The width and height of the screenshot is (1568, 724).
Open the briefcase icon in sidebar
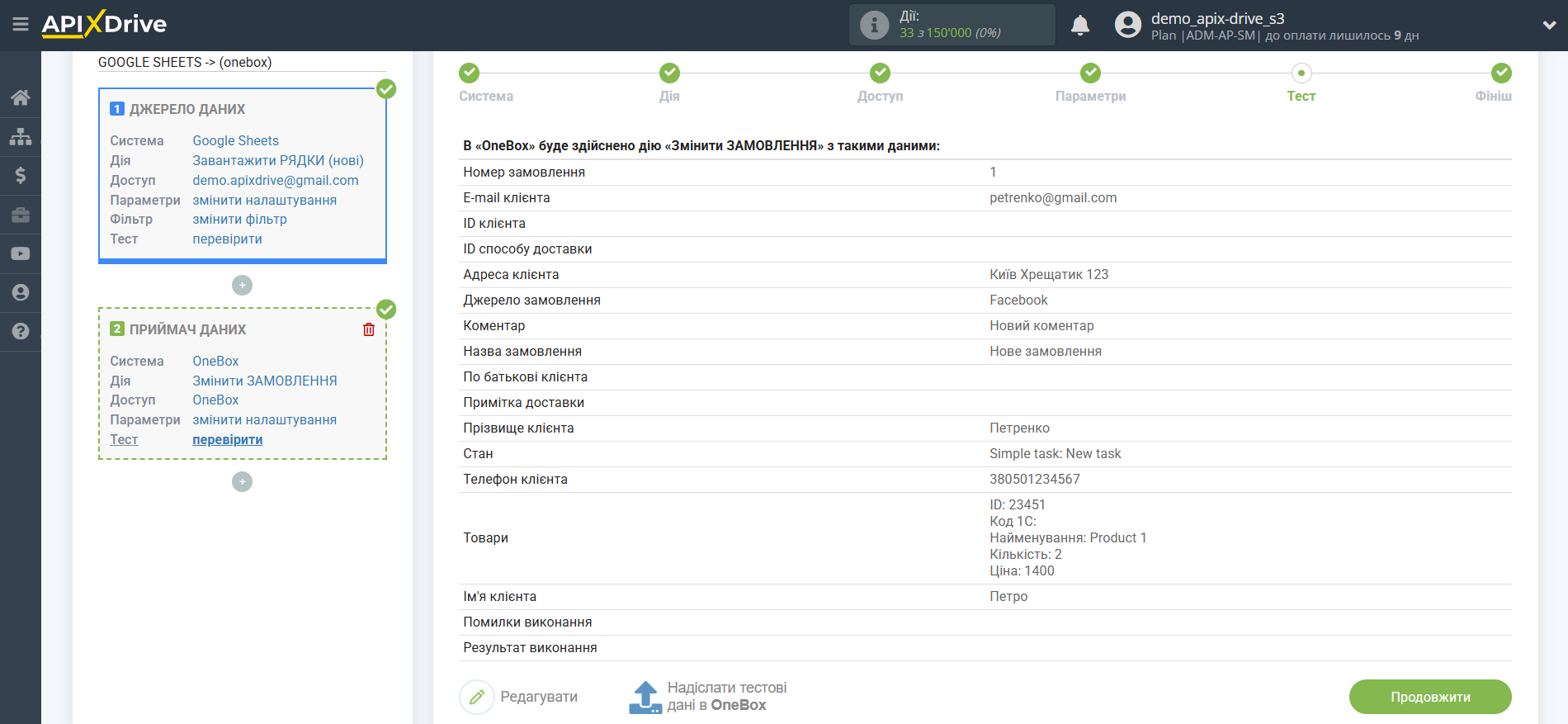pos(21,215)
